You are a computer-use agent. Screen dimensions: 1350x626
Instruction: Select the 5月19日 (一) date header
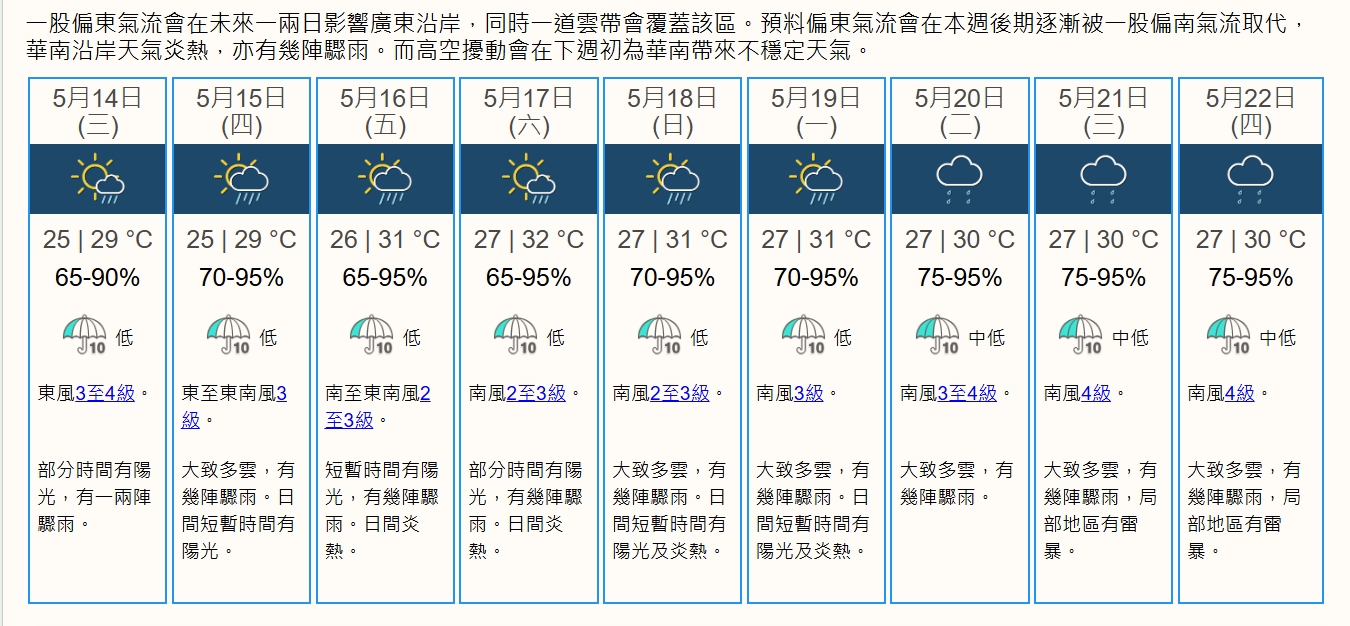(816, 111)
